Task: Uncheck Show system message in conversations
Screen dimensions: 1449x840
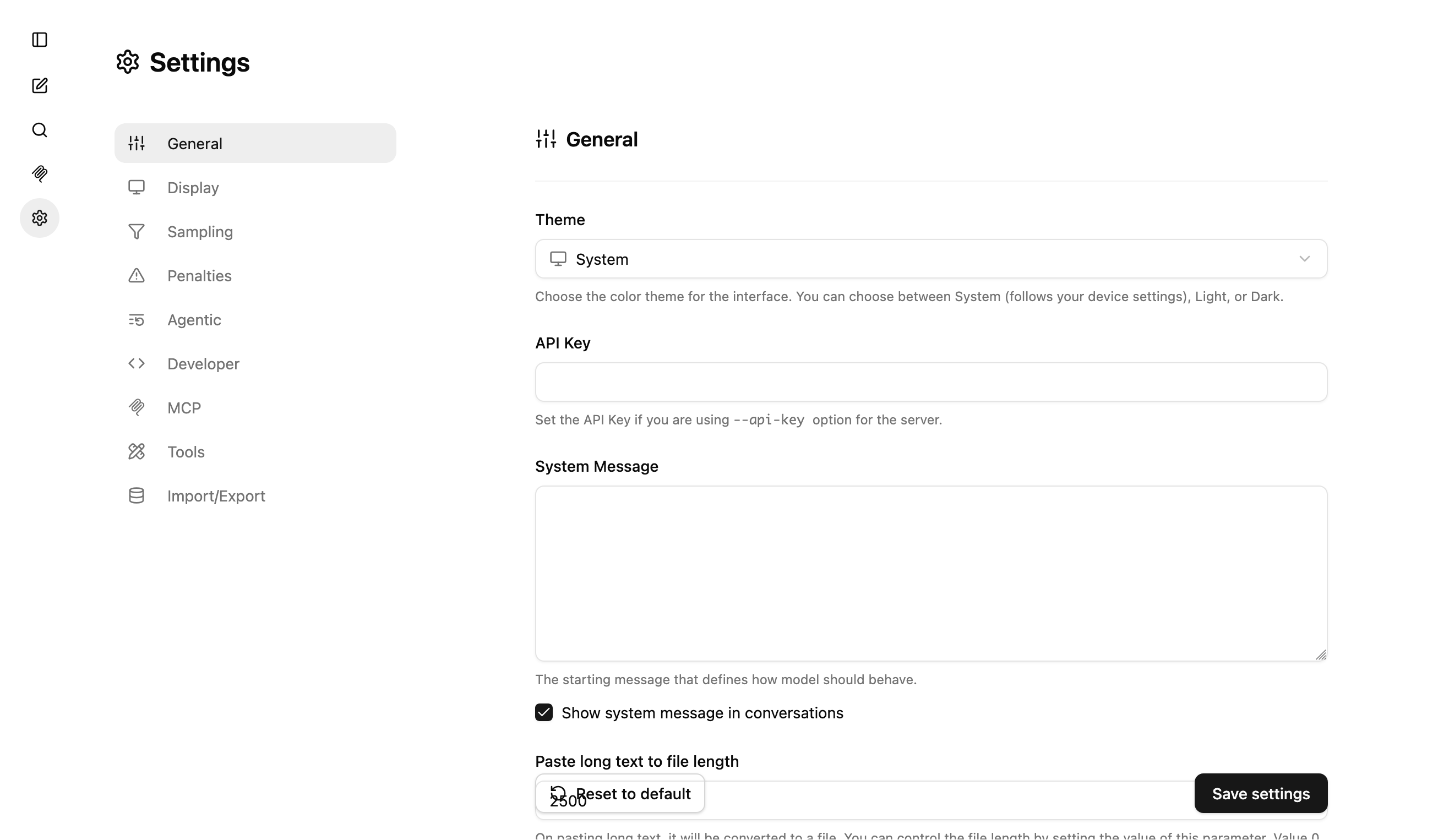Action: tap(544, 712)
